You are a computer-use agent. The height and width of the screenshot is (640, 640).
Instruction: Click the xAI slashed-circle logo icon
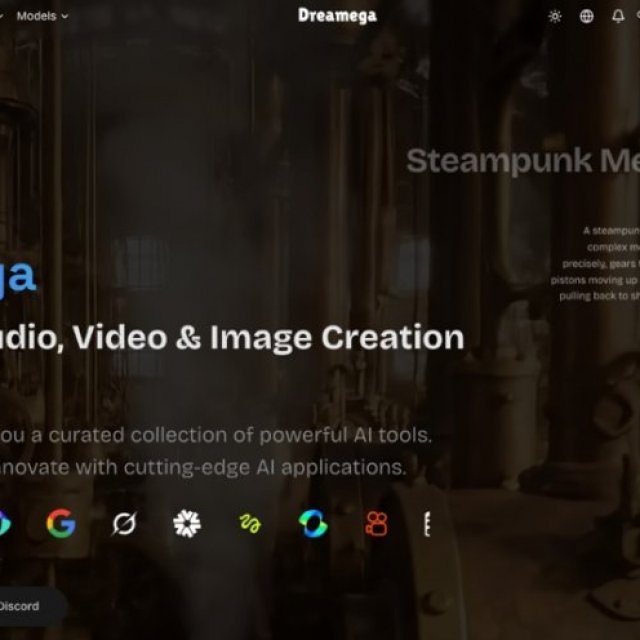124,523
